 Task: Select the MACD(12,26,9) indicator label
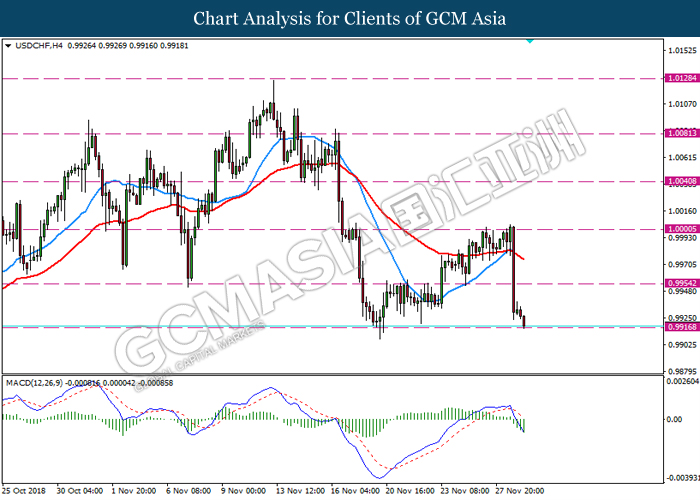click(x=34, y=383)
